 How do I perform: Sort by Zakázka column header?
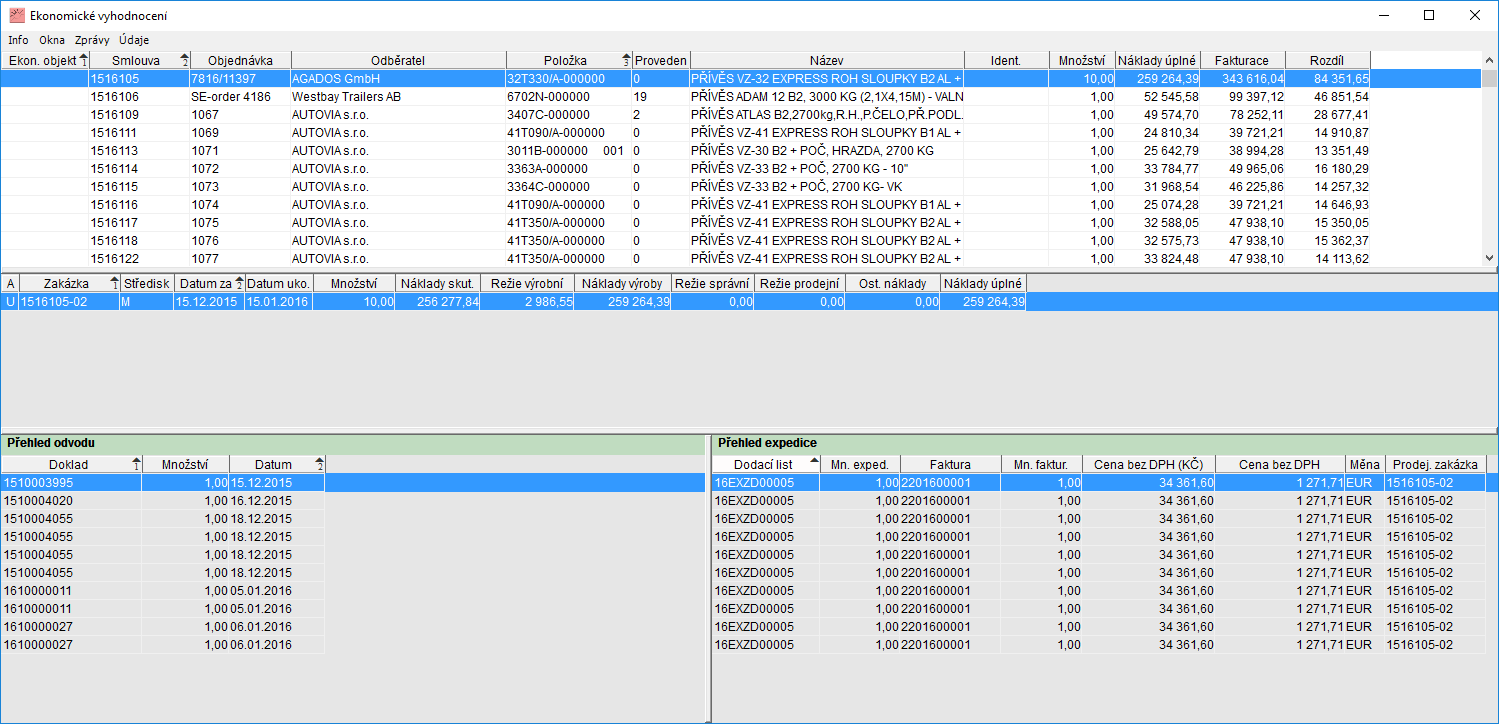(69, 284)
